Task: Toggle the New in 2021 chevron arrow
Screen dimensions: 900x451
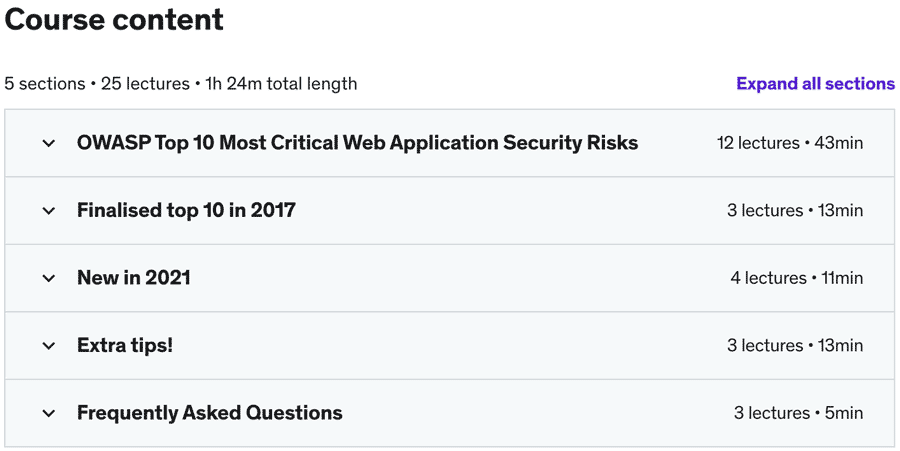Action: click(x=49, y=278)
